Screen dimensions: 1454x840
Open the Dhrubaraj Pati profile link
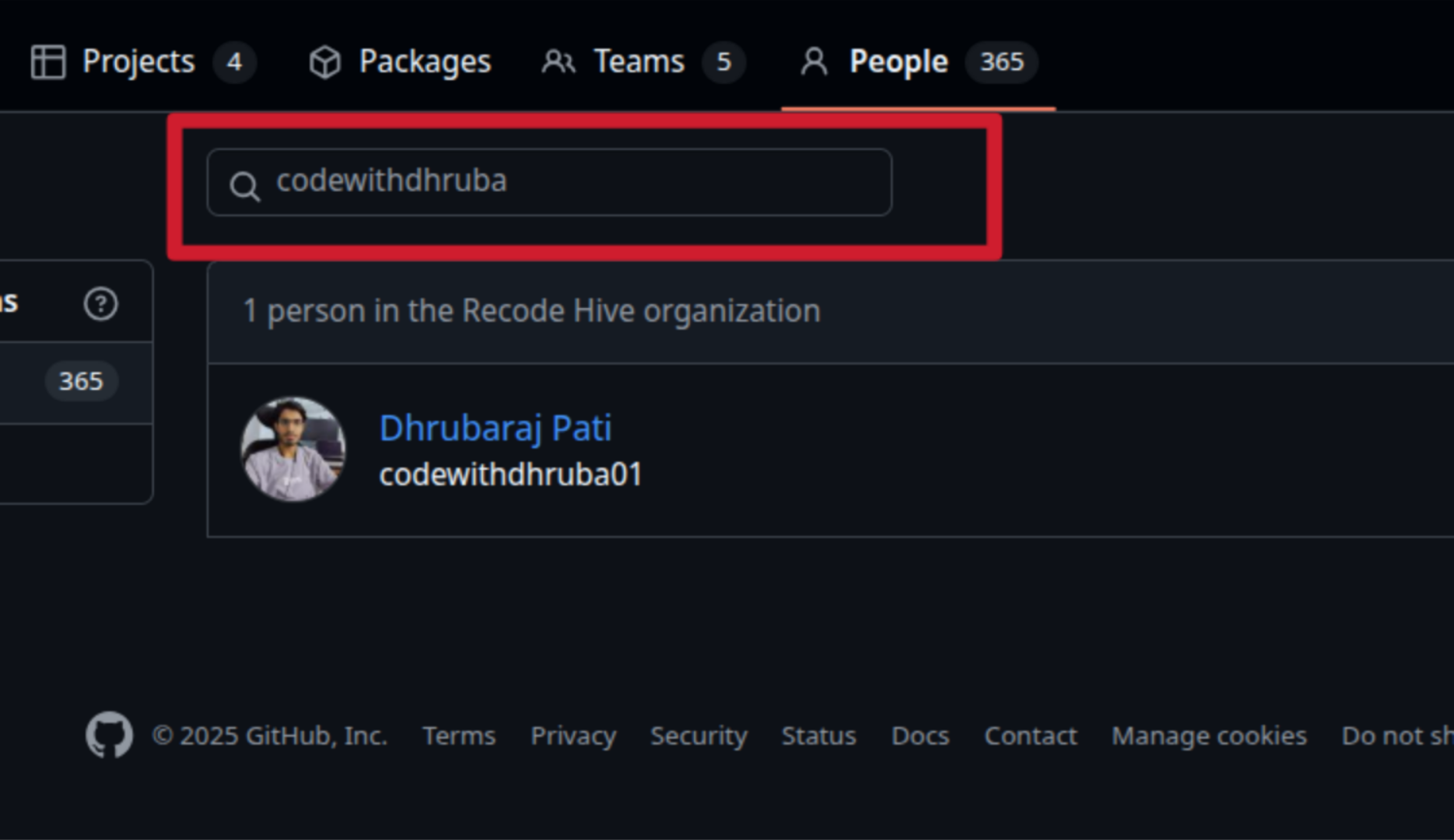click(496, 428)
